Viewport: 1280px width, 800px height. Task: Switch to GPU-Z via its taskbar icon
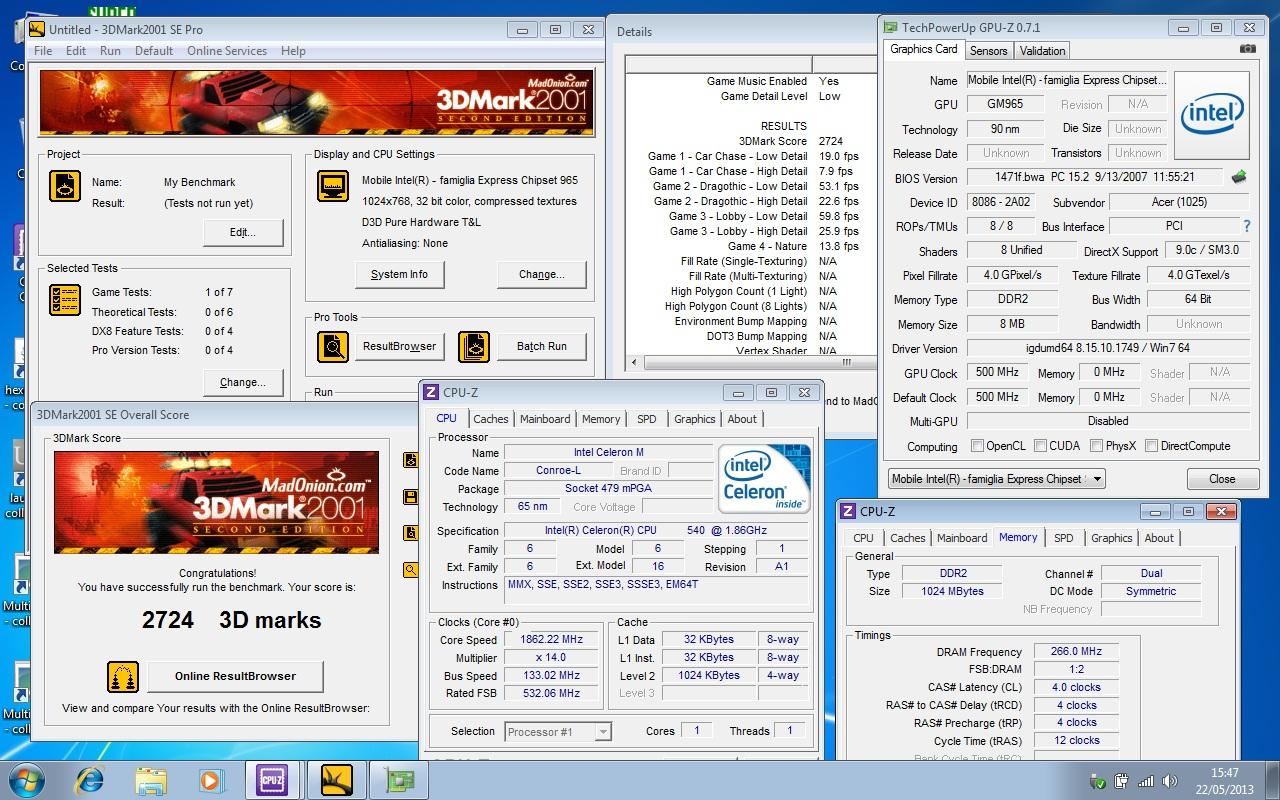click(399, 780)
